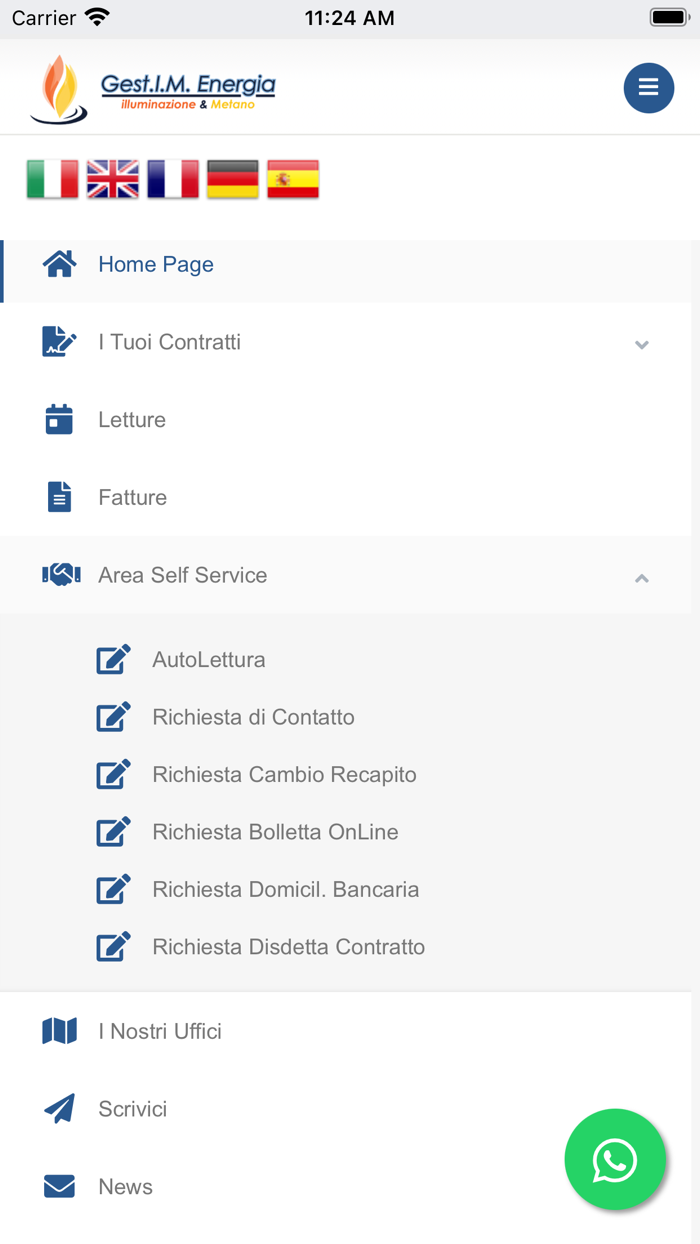Expand the I Tuoi Contratti chevron
The height and width of the screenshot is (1244, 700).
click(642, 344)
